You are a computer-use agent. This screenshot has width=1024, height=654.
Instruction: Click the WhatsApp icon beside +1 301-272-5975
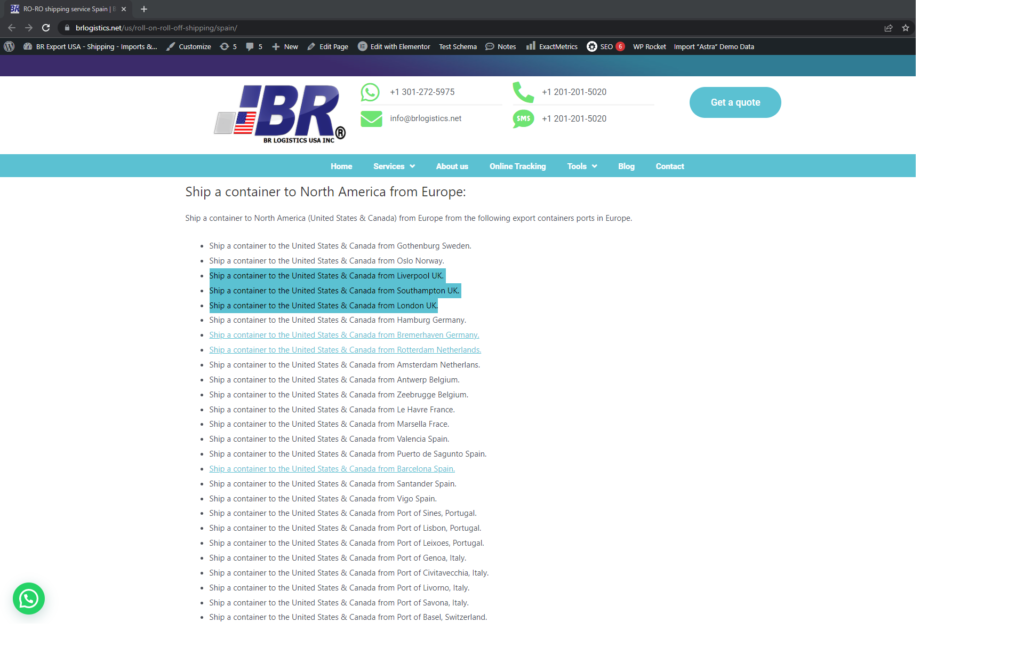(x=371, y=92)
